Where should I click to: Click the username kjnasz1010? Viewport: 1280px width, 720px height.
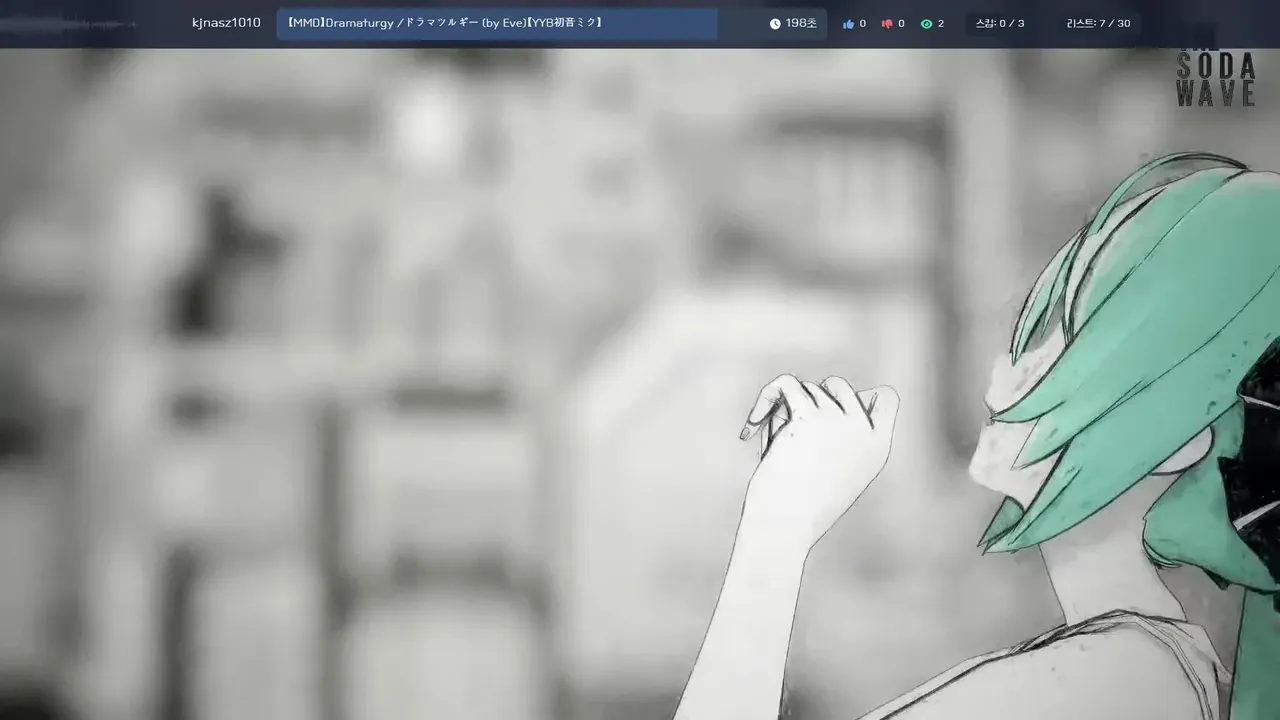tap(226, 23)
